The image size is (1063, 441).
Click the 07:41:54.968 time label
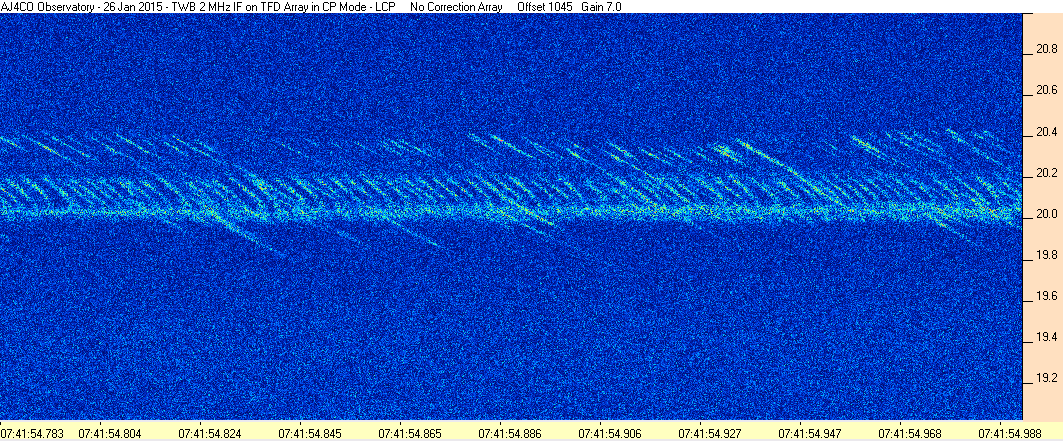click(908, 432)
